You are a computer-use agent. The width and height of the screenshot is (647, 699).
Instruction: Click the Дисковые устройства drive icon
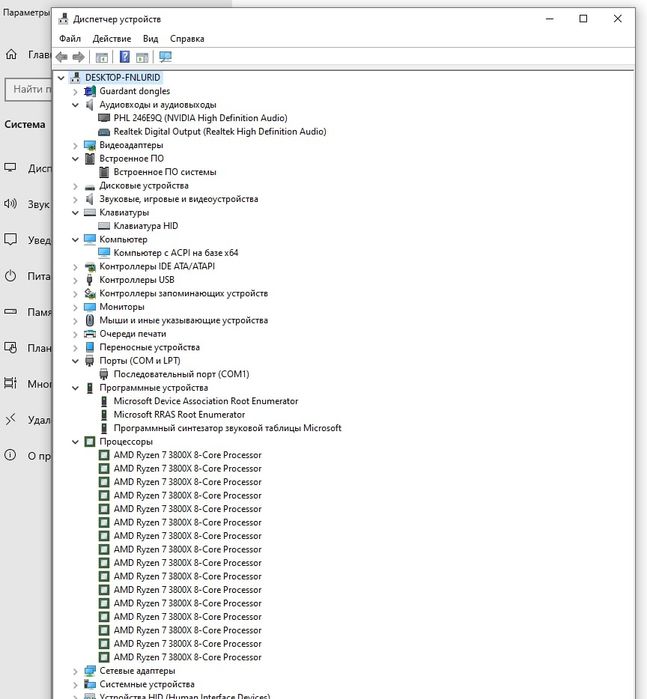click(x=90, y=186)
